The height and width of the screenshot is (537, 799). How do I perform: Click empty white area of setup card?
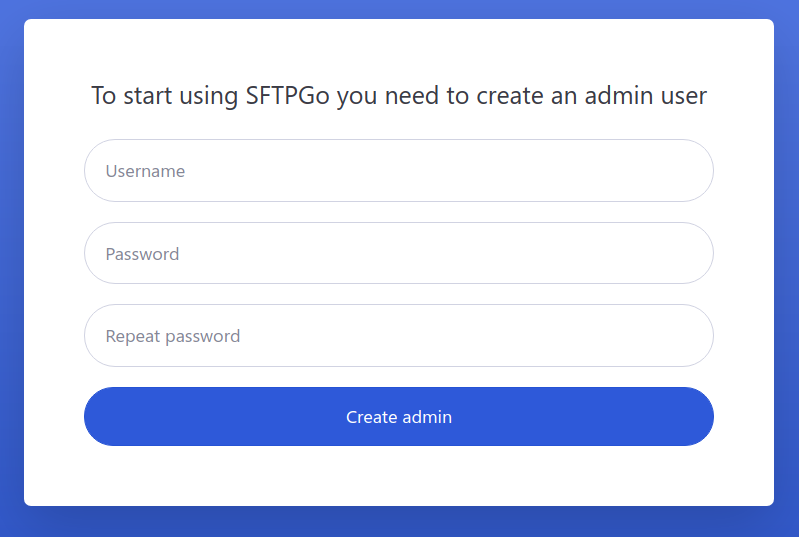tap(400, 475)
